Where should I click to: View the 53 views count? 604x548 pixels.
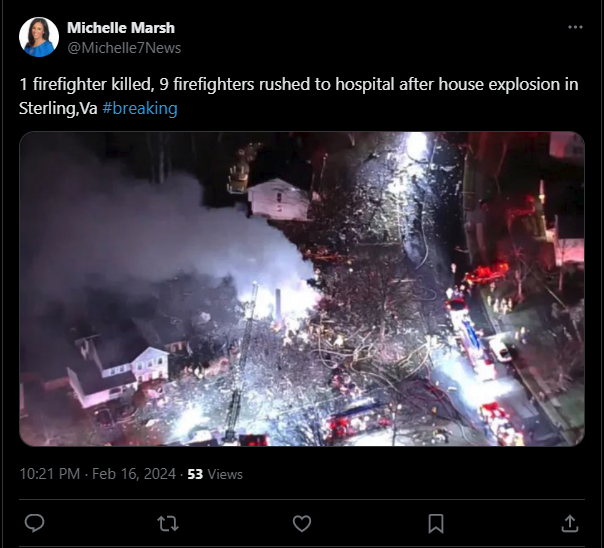tap(195, 474)
